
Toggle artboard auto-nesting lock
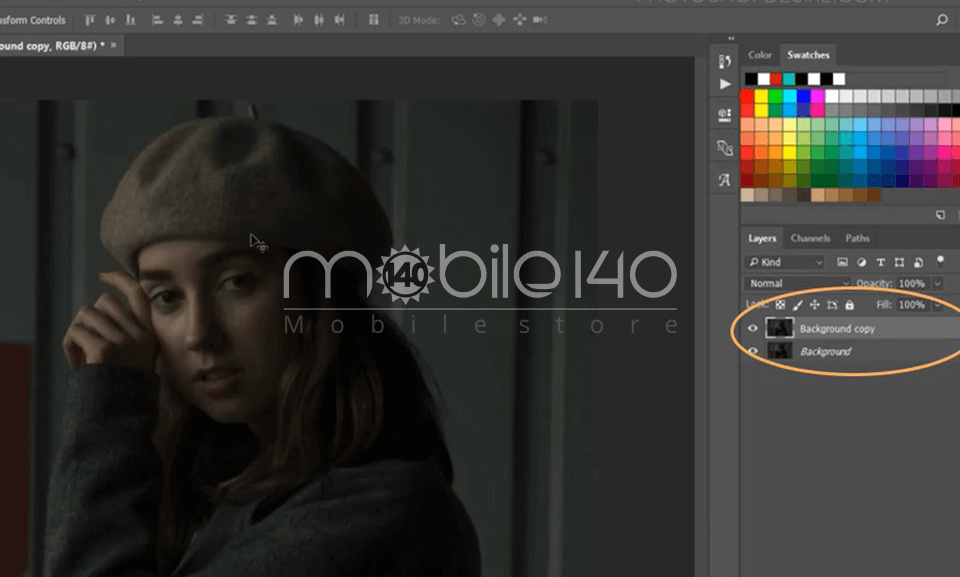[x=832, y=304]
